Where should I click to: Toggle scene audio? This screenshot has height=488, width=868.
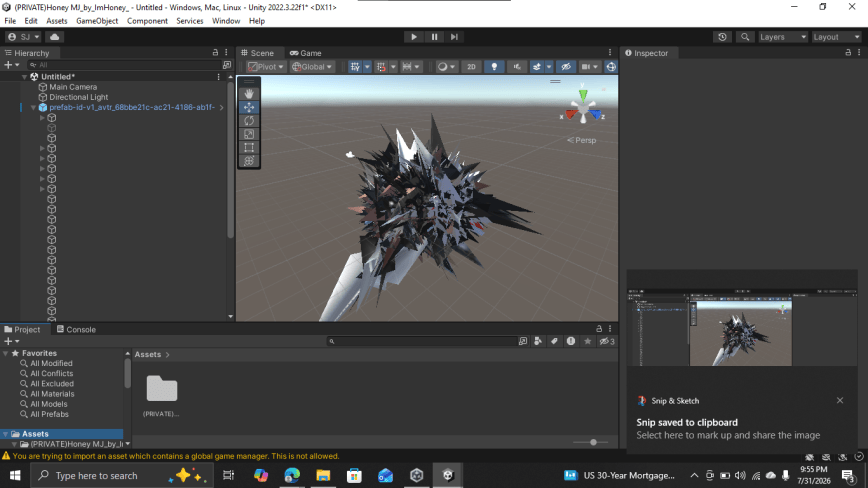[x=517, y=66]
